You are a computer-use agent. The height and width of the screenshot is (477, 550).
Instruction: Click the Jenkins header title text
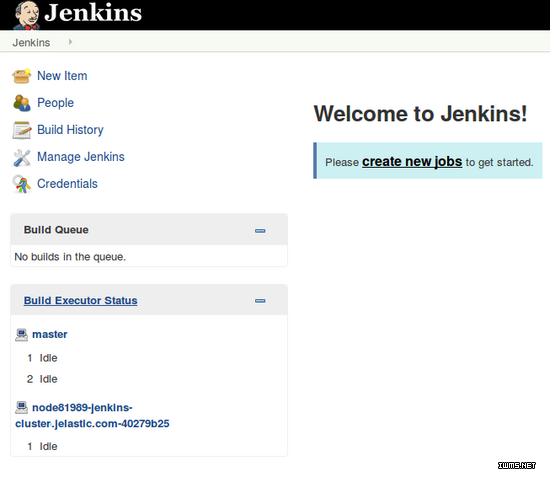pos(93,13)
